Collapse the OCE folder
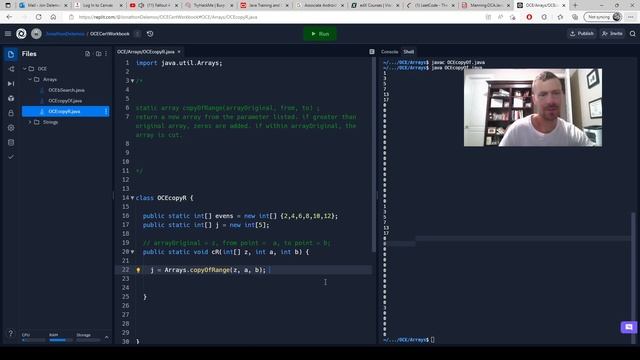The image size is (640, 360). point(25,69)
